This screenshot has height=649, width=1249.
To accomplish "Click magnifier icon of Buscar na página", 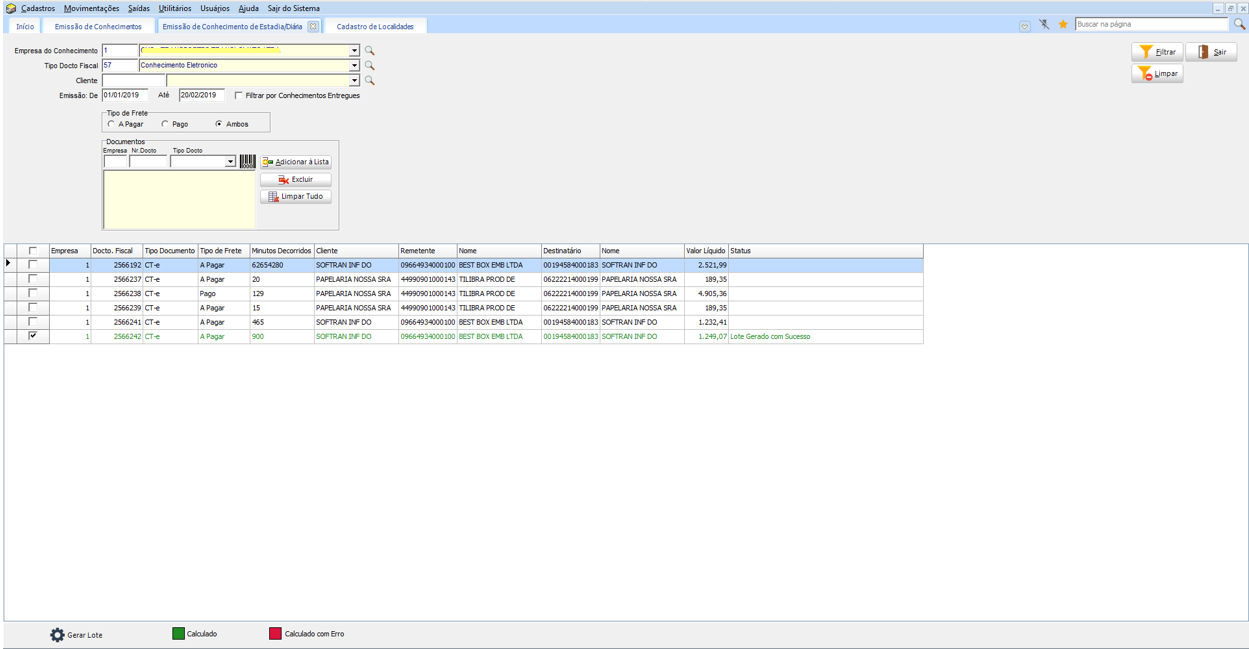I will pos(1240,25).
